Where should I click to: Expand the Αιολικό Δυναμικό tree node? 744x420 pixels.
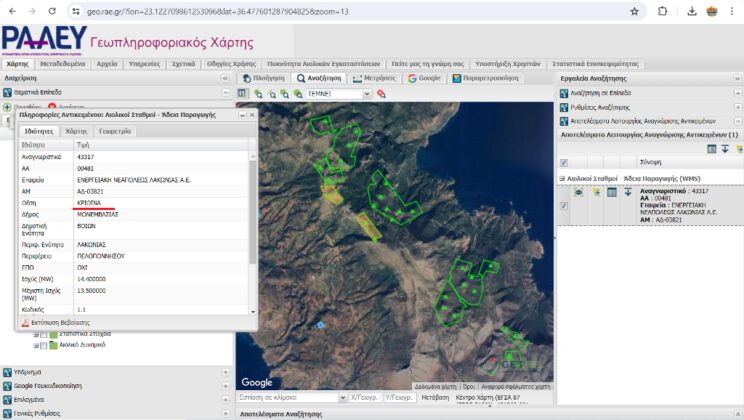coord(36,345)
